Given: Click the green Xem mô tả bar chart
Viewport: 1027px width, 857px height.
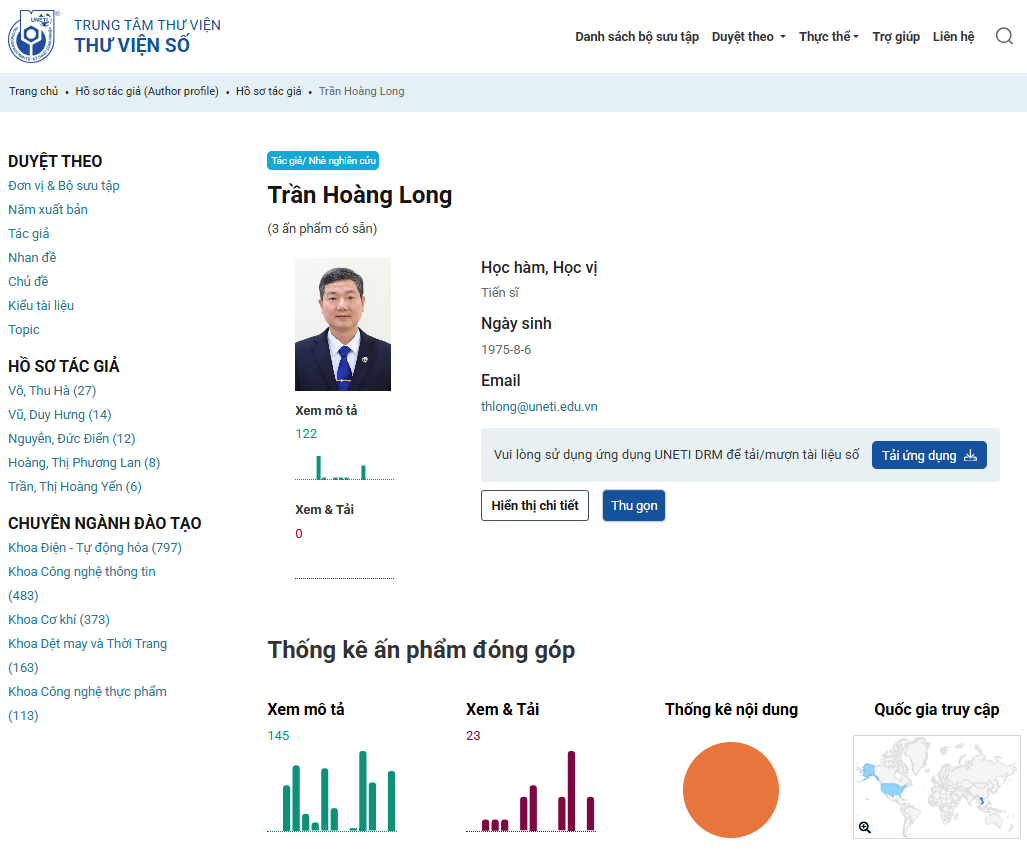Looking at the screenshot, I should point(332,791).
